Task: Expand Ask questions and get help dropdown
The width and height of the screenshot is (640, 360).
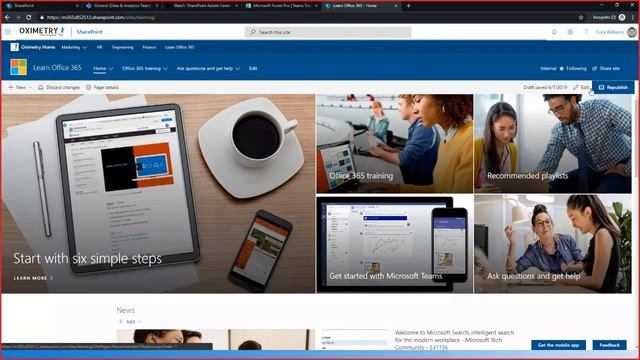Action: [x=238, y=69]
